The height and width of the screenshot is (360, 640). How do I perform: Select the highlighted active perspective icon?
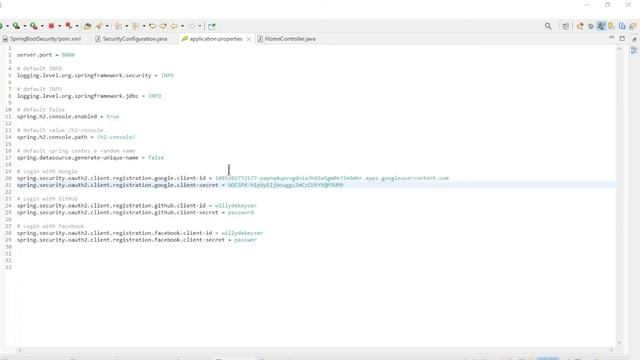click(x=601, y=26)
